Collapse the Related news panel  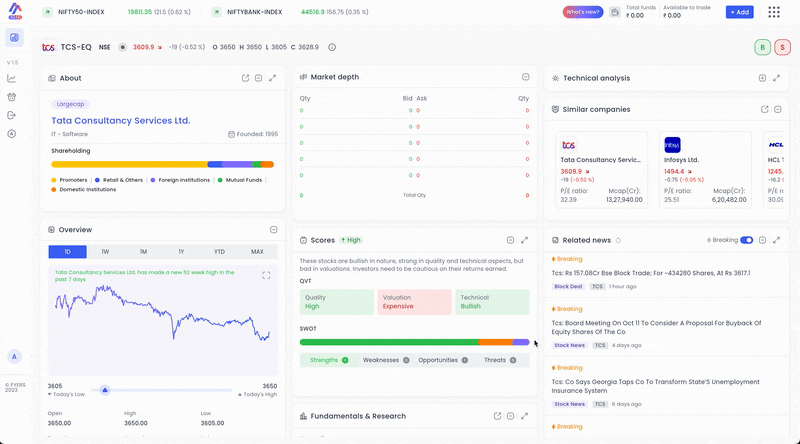(x=762, y=240)
